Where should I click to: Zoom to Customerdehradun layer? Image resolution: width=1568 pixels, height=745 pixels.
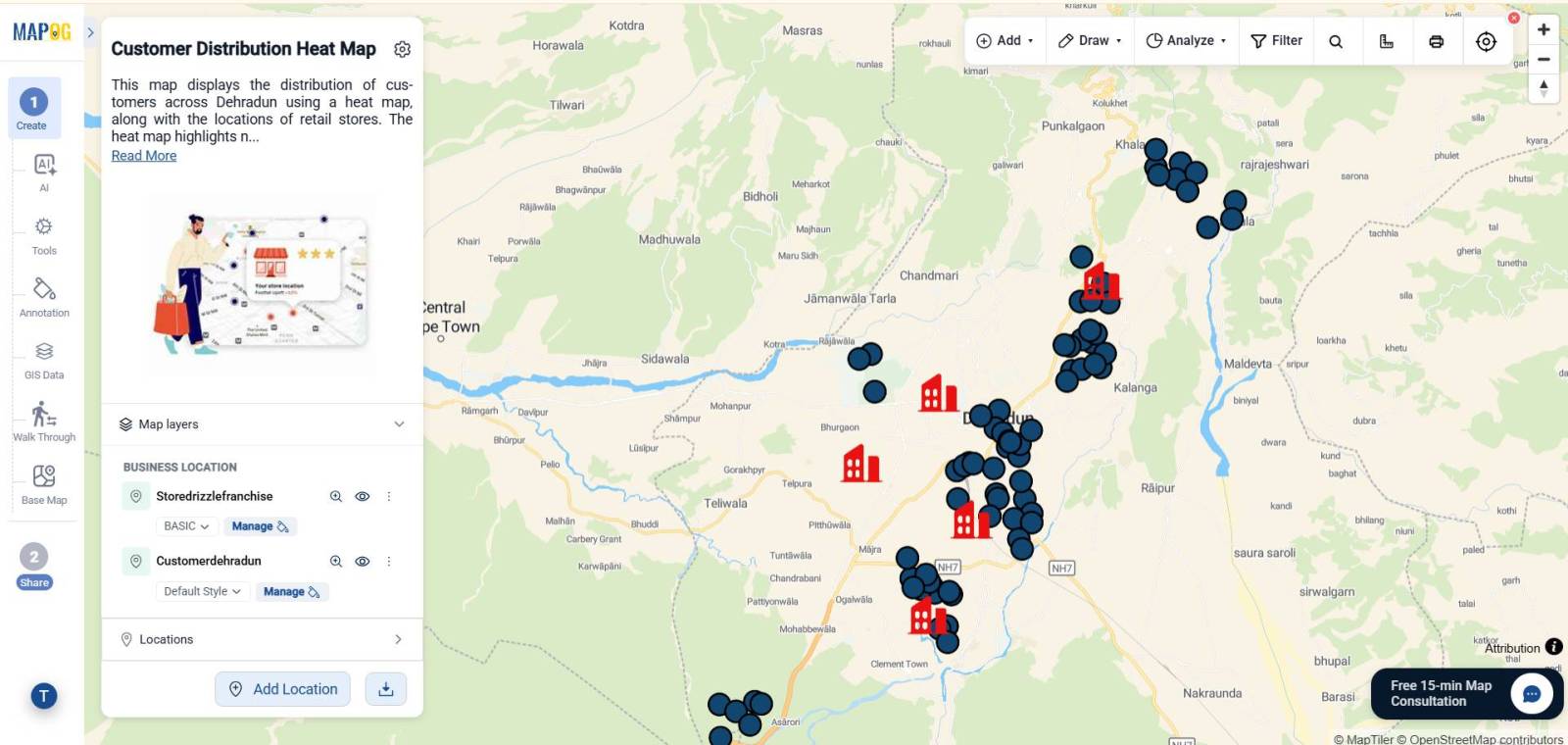pos(336,562)
